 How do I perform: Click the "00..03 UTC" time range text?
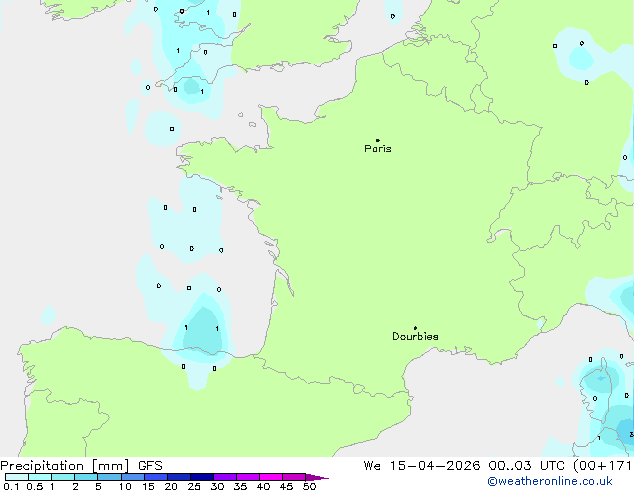(x=526, y=466)
